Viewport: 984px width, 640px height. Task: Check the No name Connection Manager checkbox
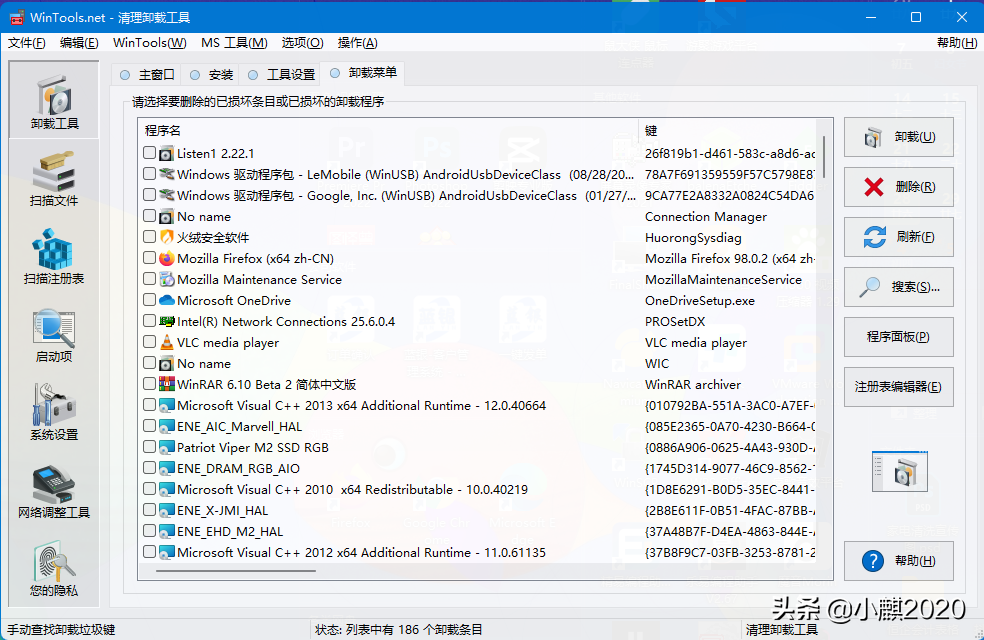[x=149, y=216]
